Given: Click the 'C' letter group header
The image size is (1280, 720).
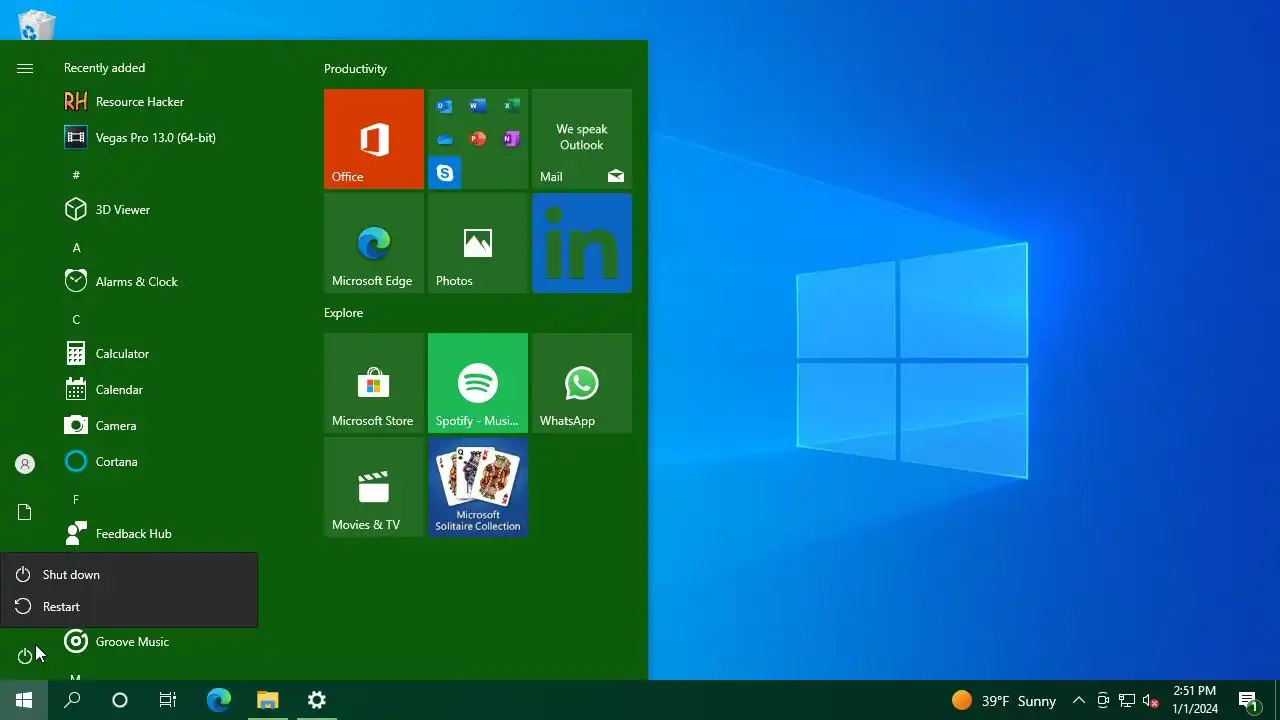Looking at the screenshot, I should (76, 319).
